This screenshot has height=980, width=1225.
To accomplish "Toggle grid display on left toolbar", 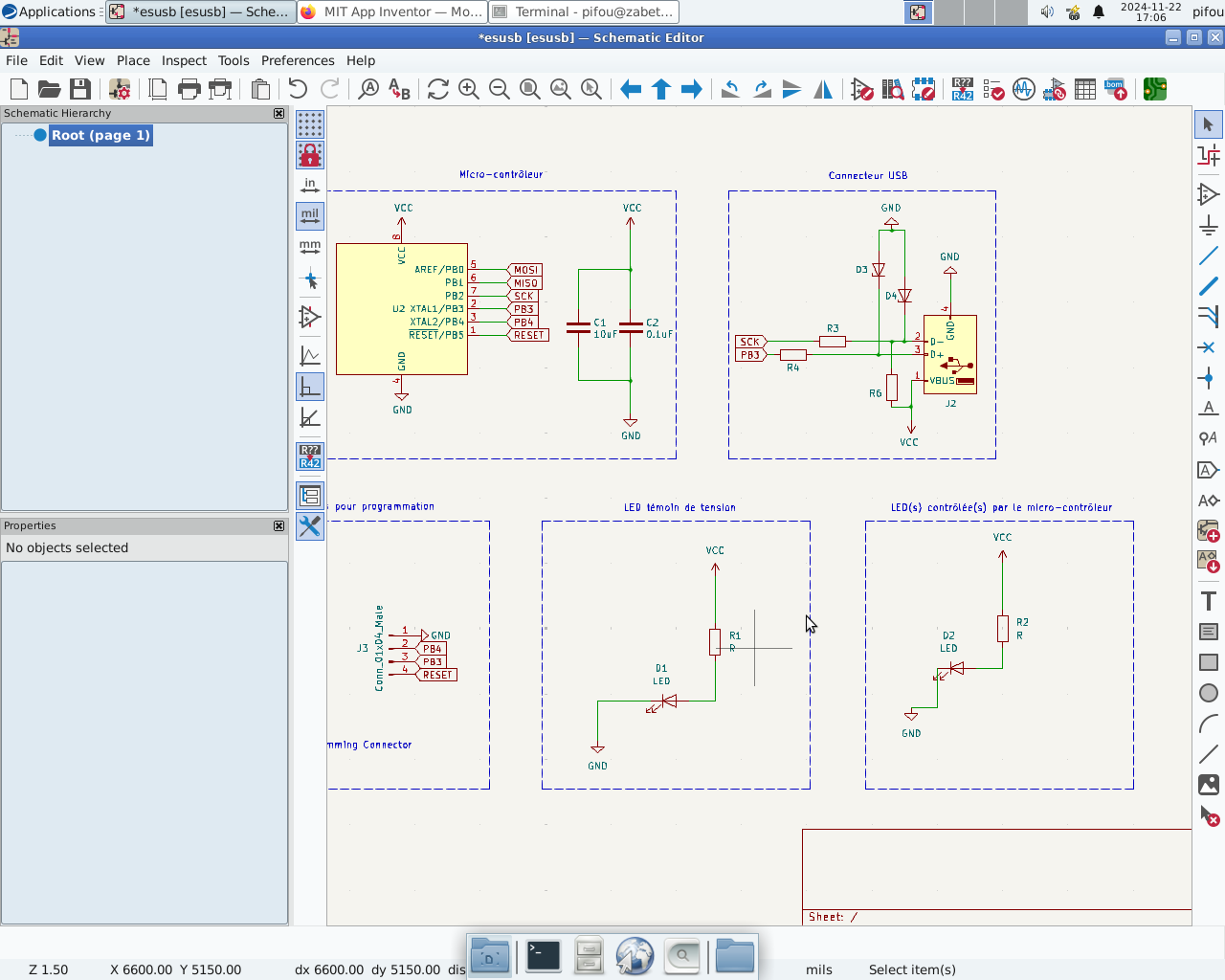I will pyautogui.click(x=310, y=124).
